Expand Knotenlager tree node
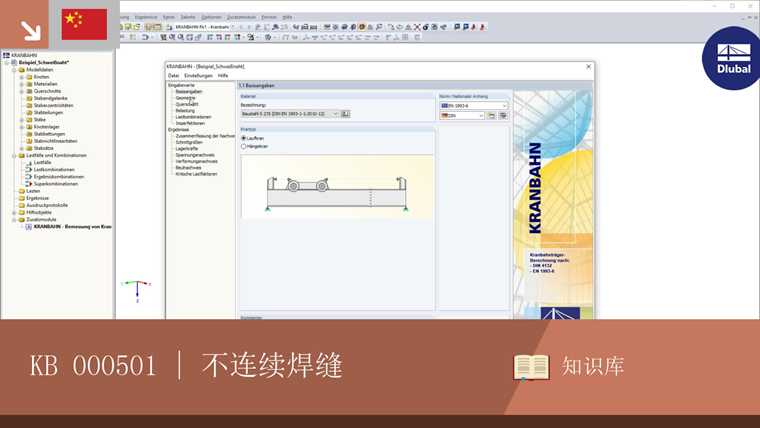This screenshot has height=428, width=760. (x=21, y=127)
